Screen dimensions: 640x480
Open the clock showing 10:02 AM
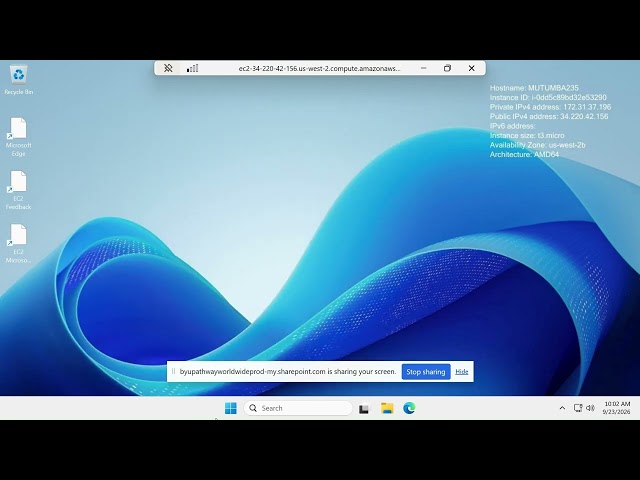pyautogui.click(x=616, y=408)
